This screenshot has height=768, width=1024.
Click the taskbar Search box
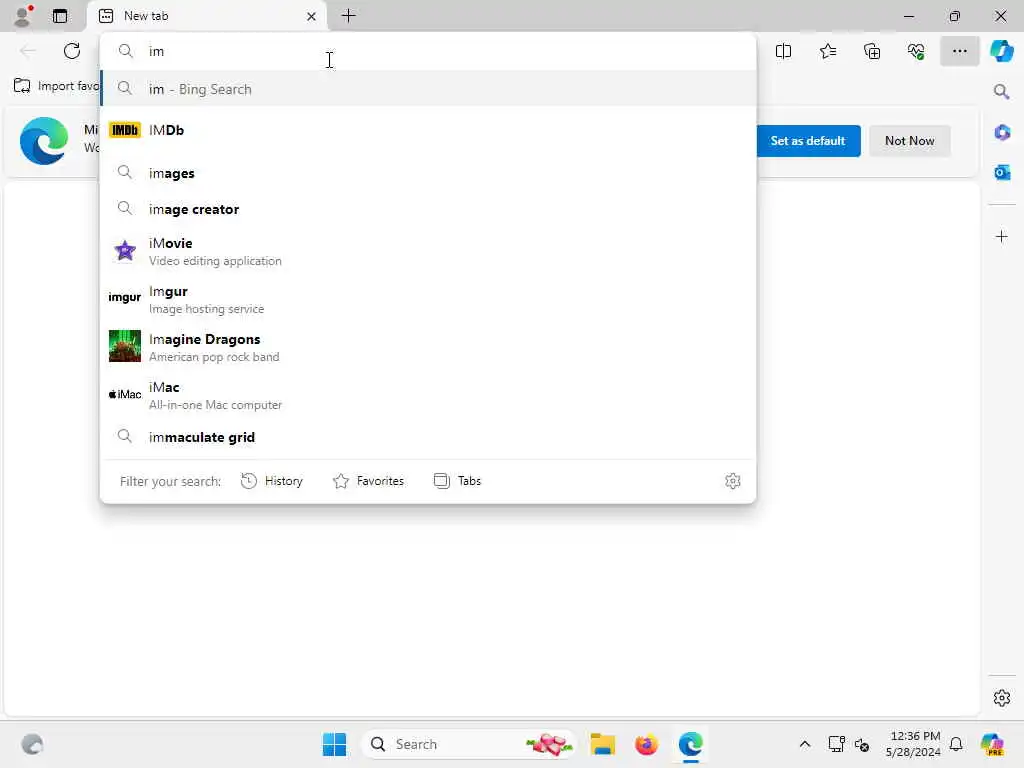click(x=468, y=744)
